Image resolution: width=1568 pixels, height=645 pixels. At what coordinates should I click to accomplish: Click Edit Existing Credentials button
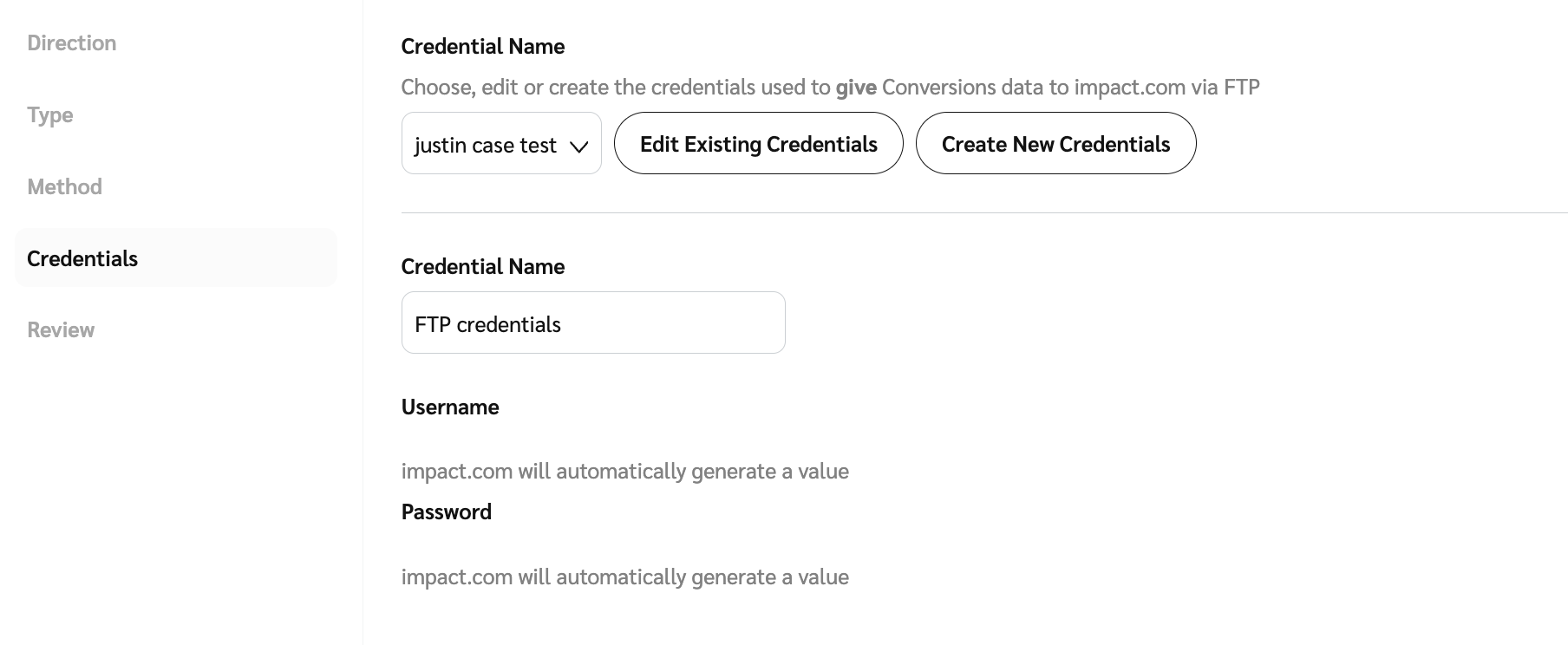point(758,144)
